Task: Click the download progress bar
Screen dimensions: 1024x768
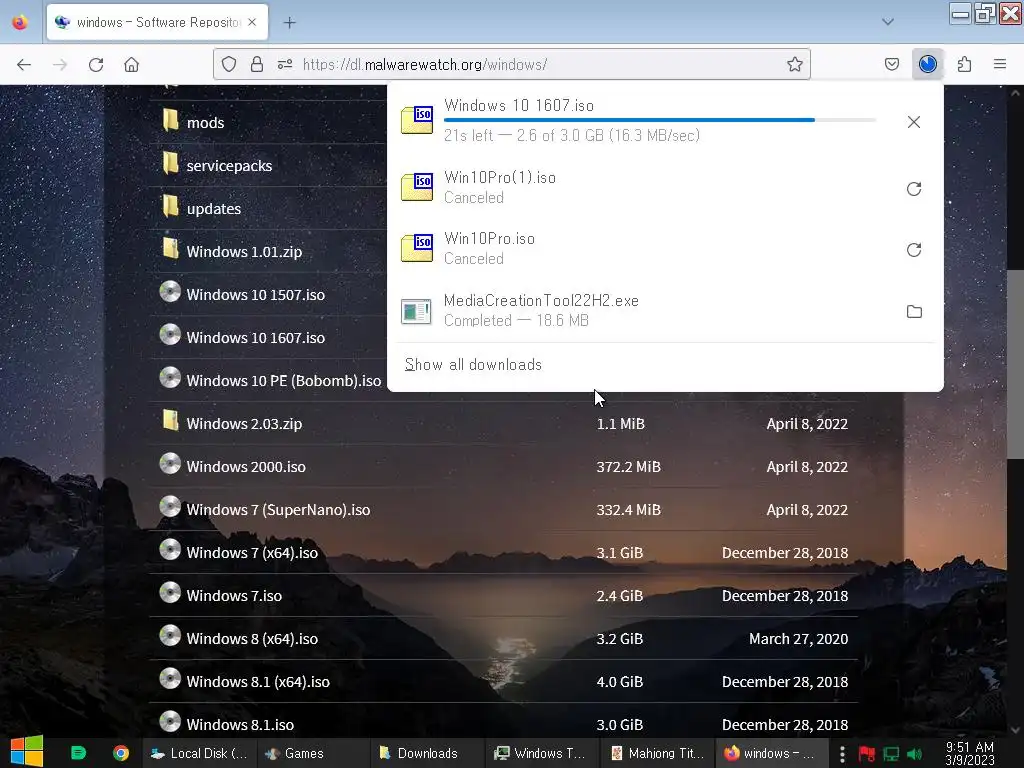Action: [x=660, y=120]
